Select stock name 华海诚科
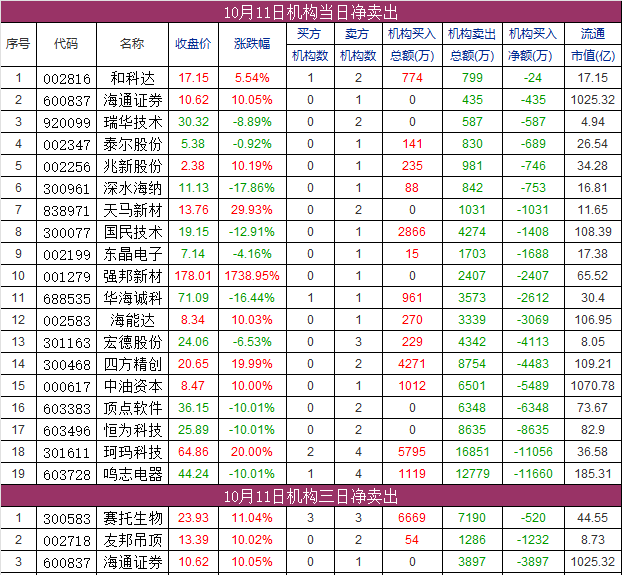The width and height of the screenshot is (622, 575). click(x=132, y=298)
